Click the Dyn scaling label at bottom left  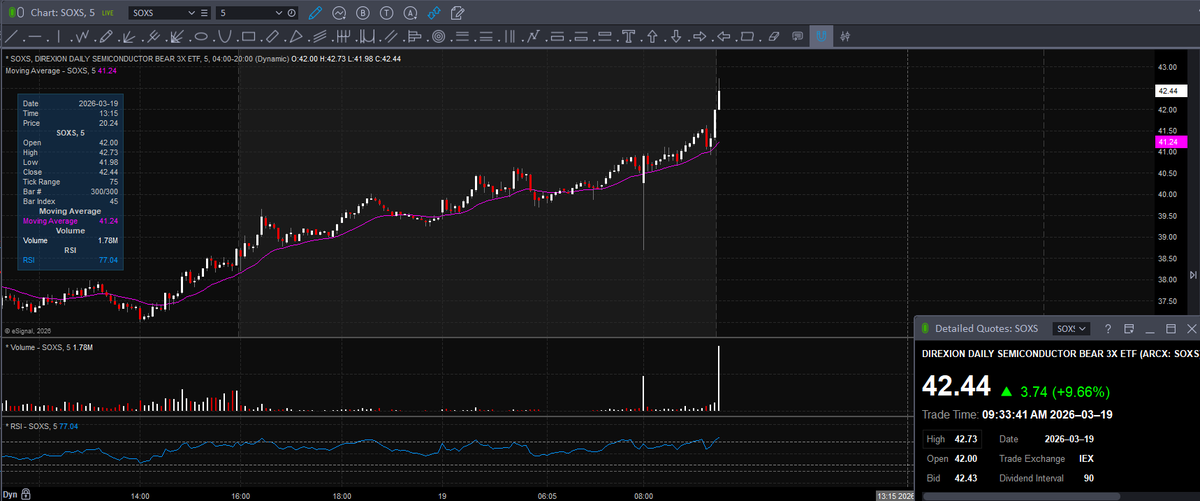tap(10, 494)
